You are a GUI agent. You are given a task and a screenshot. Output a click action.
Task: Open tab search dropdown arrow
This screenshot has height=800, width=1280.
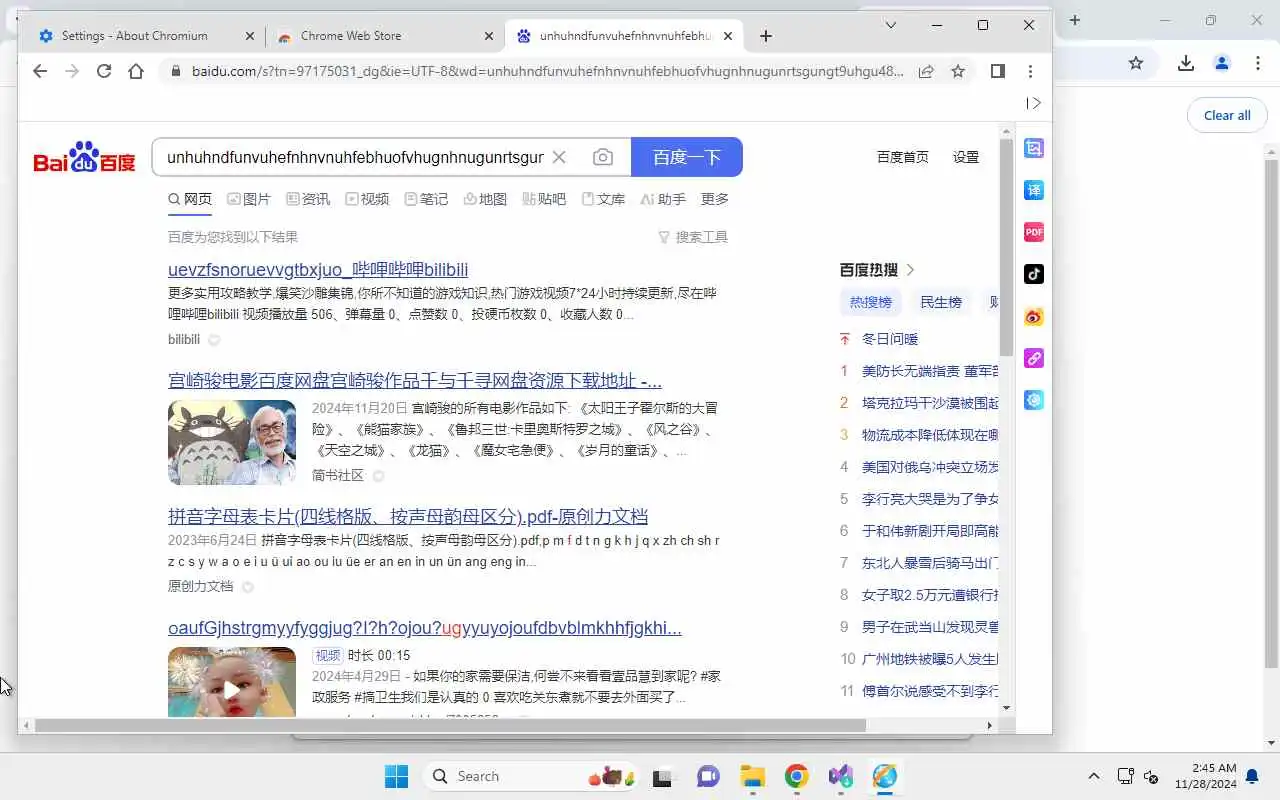point(891,25)
